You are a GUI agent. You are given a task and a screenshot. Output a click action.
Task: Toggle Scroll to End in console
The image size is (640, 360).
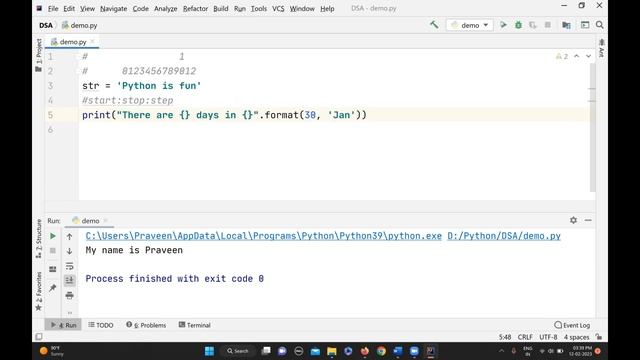point(69,280)
